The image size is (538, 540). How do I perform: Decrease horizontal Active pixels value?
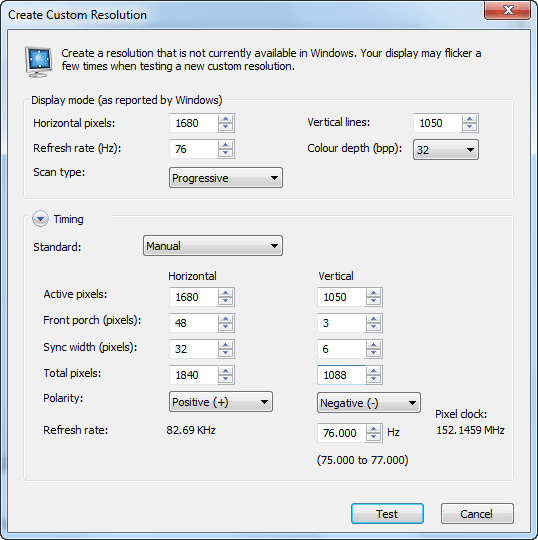[226, 301]
